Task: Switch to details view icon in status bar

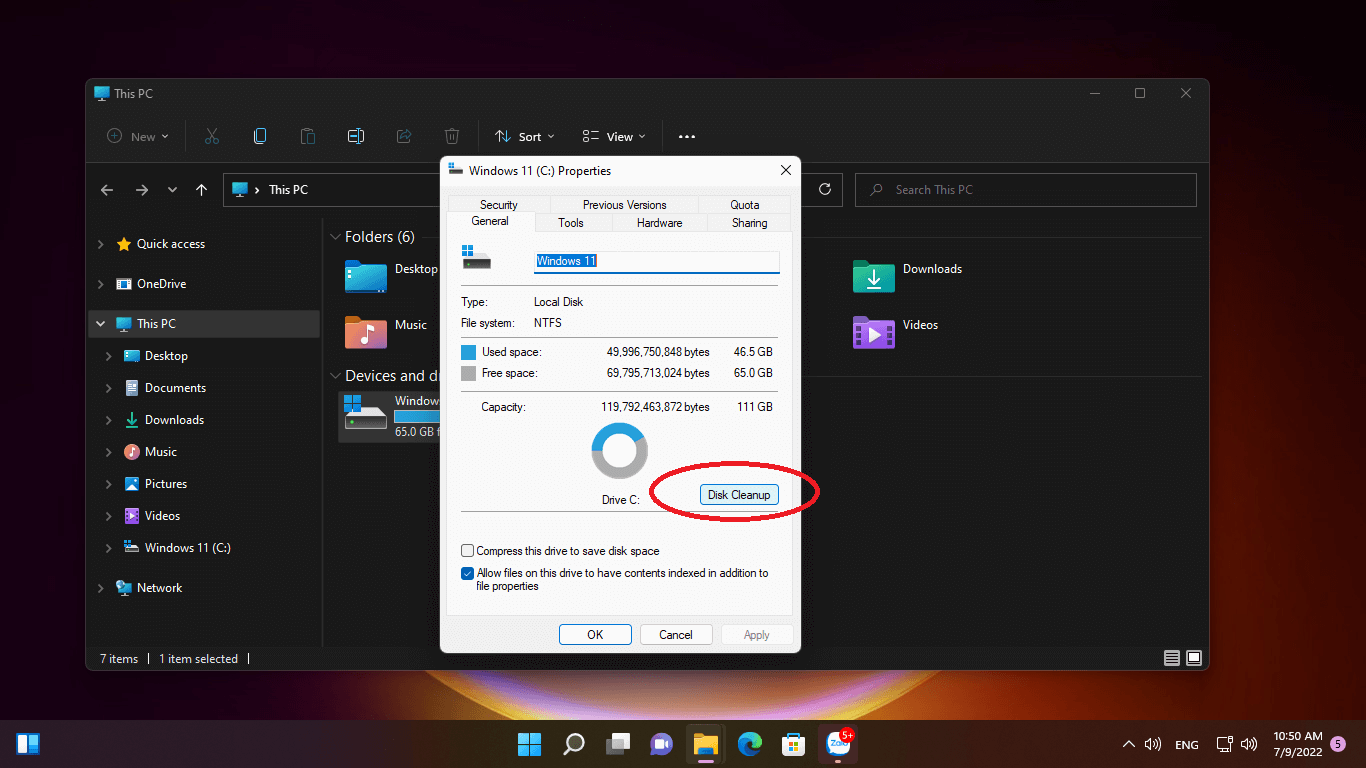Action: click(x=1172, y=658)
